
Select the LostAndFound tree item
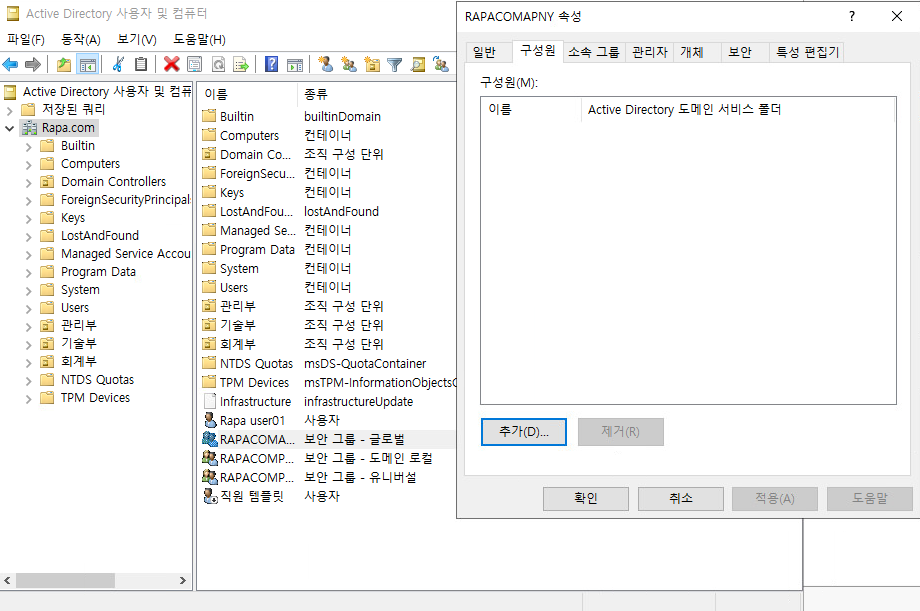coord(100,236)
